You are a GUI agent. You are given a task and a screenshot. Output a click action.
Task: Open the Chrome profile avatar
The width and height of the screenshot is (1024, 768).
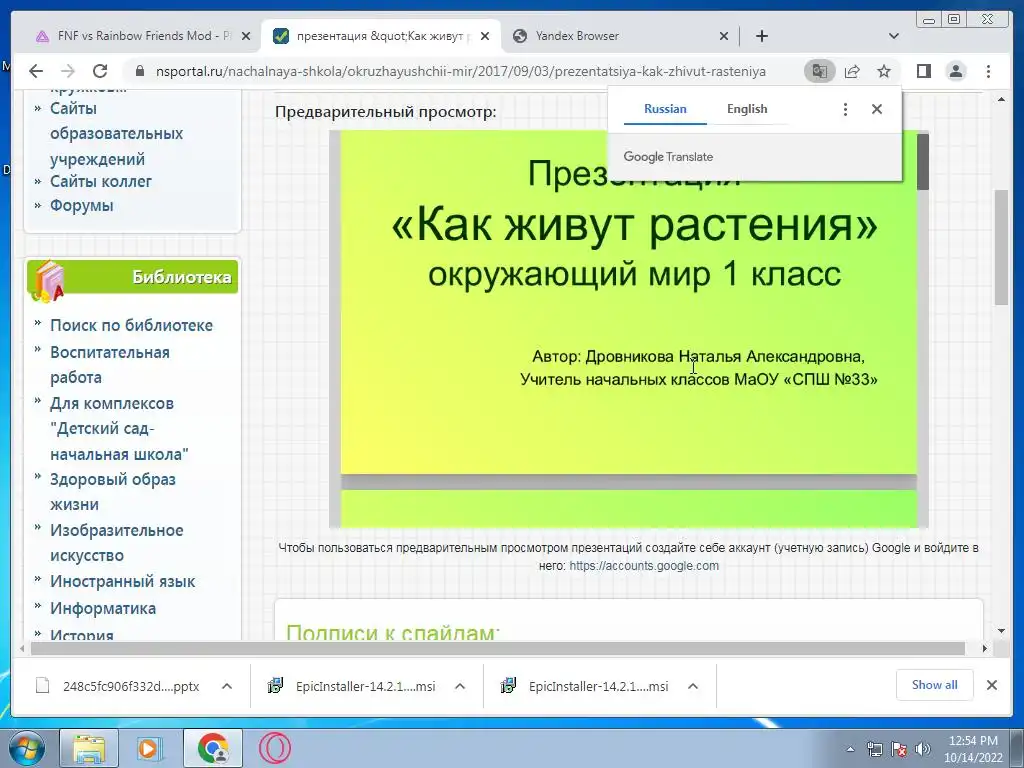pos(956,71)
